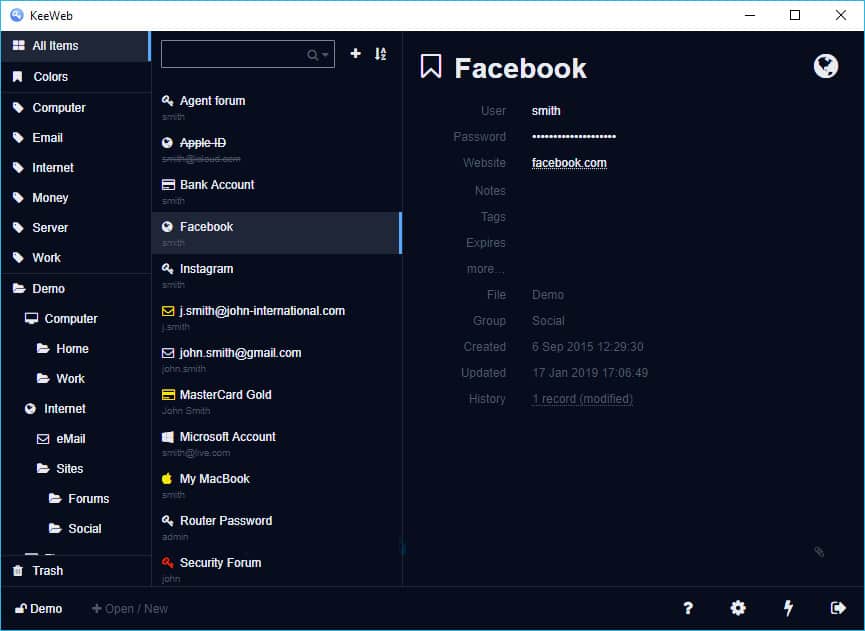
Task: Change entry icon using globe in details header
Action: tap(825, 66)
